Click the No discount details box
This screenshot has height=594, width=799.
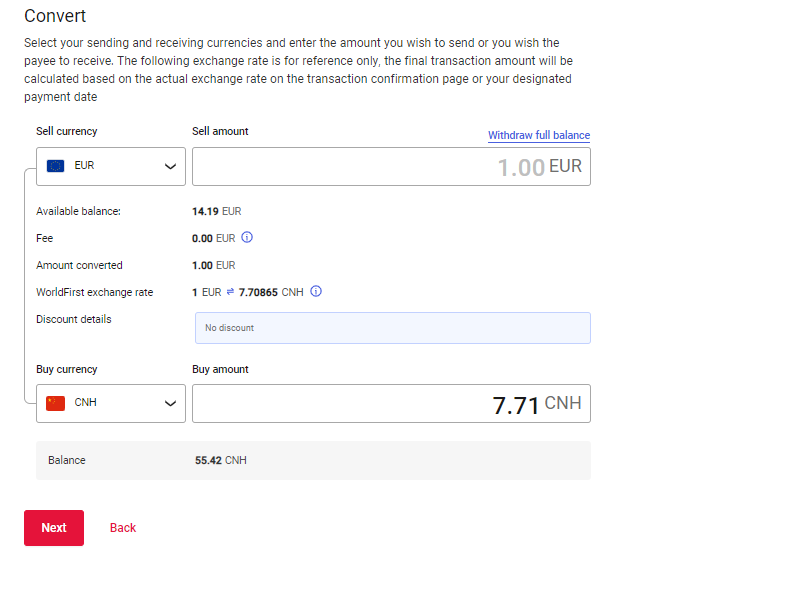(x=392, y=328)
